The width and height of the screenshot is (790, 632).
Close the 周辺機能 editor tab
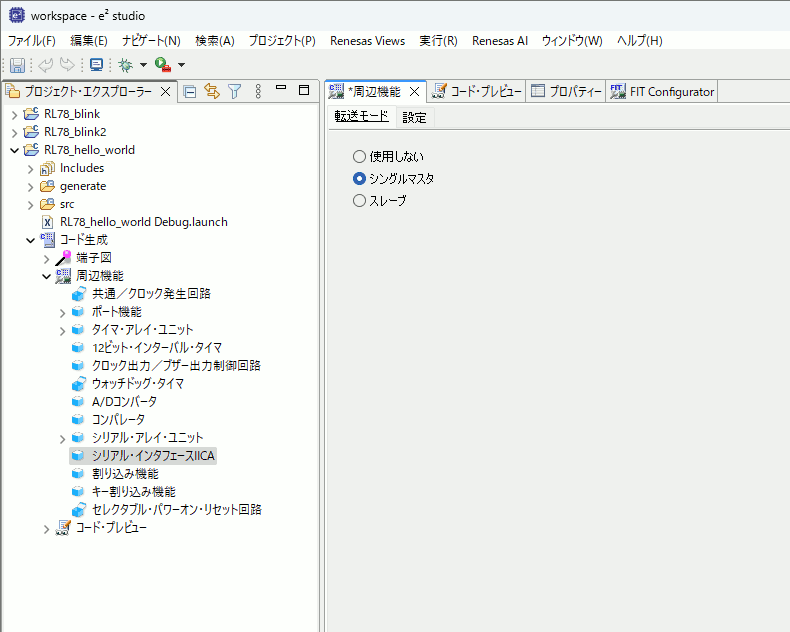pos(415,92)
